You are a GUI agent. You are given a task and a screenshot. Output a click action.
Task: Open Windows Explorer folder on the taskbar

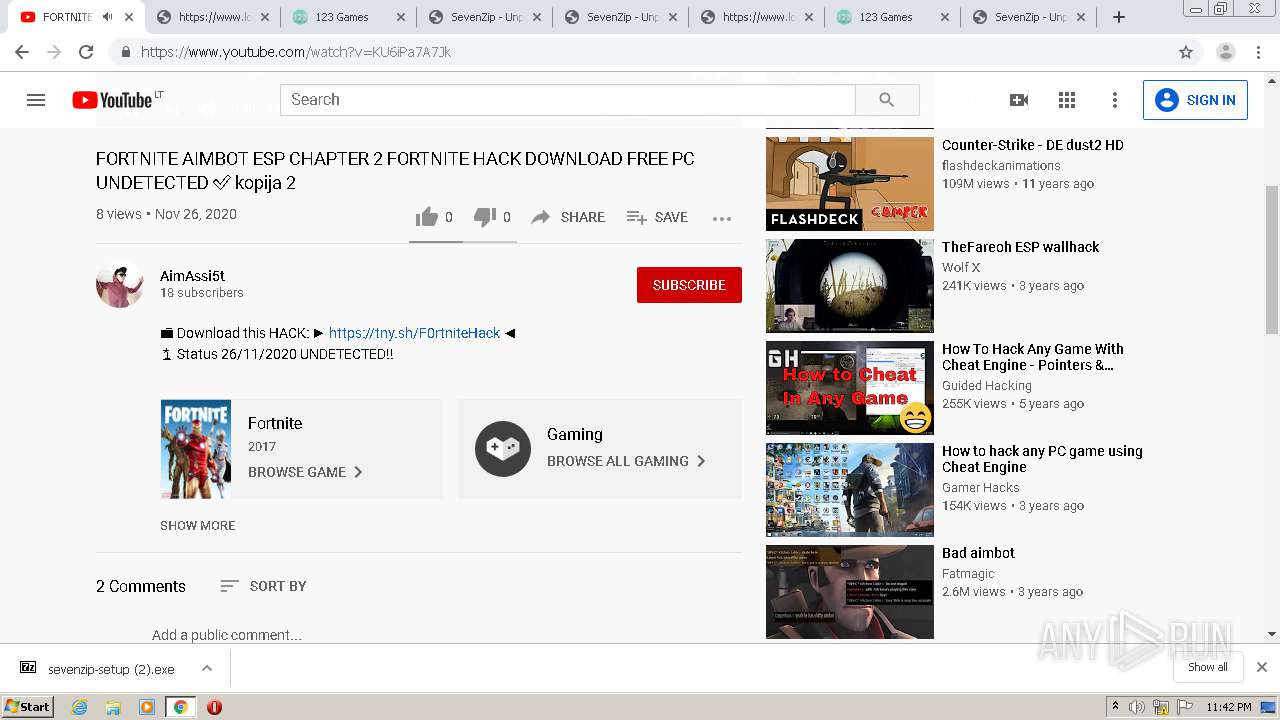113,707
